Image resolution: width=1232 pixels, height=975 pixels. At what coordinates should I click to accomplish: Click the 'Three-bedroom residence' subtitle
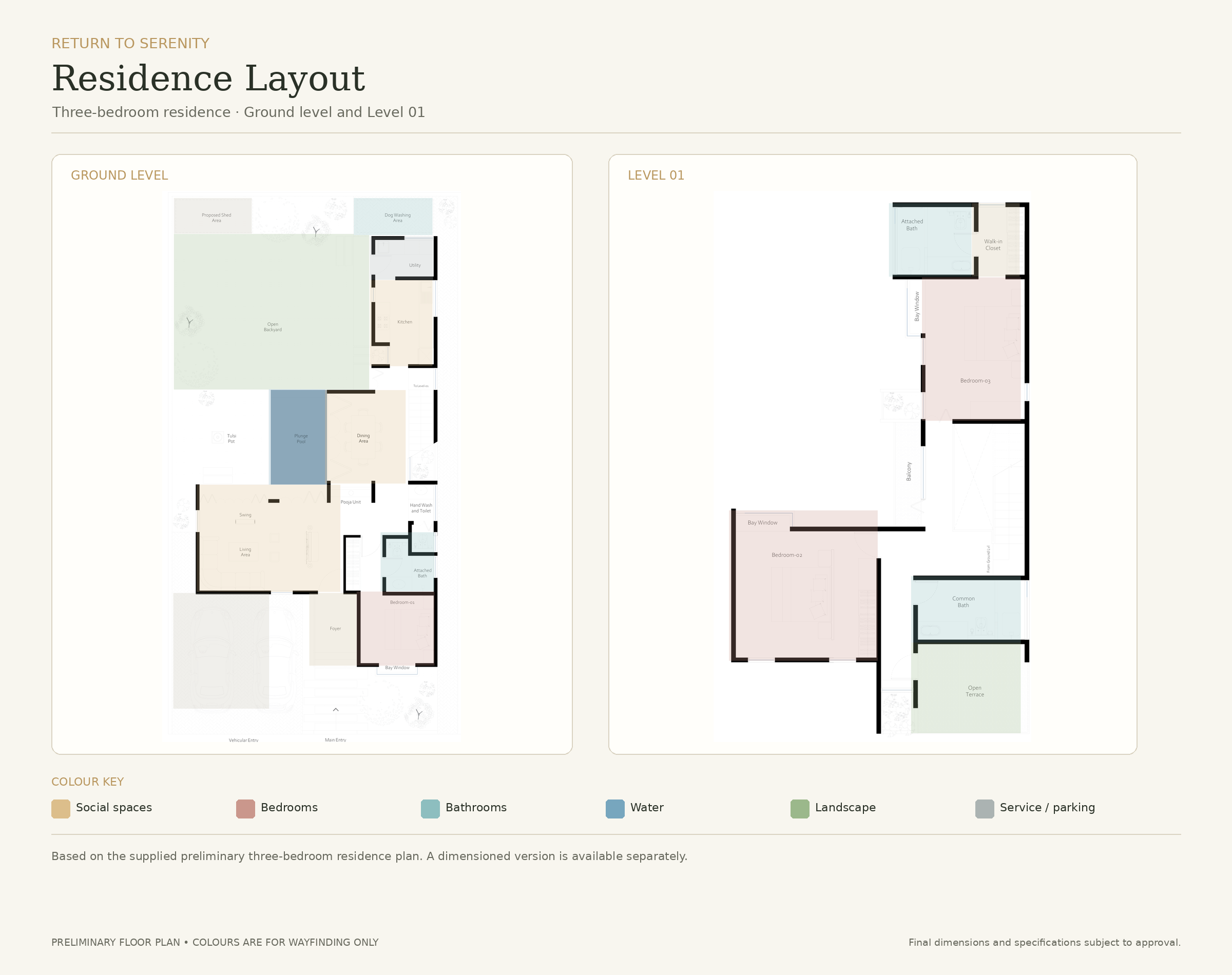(x=238, y=112)
